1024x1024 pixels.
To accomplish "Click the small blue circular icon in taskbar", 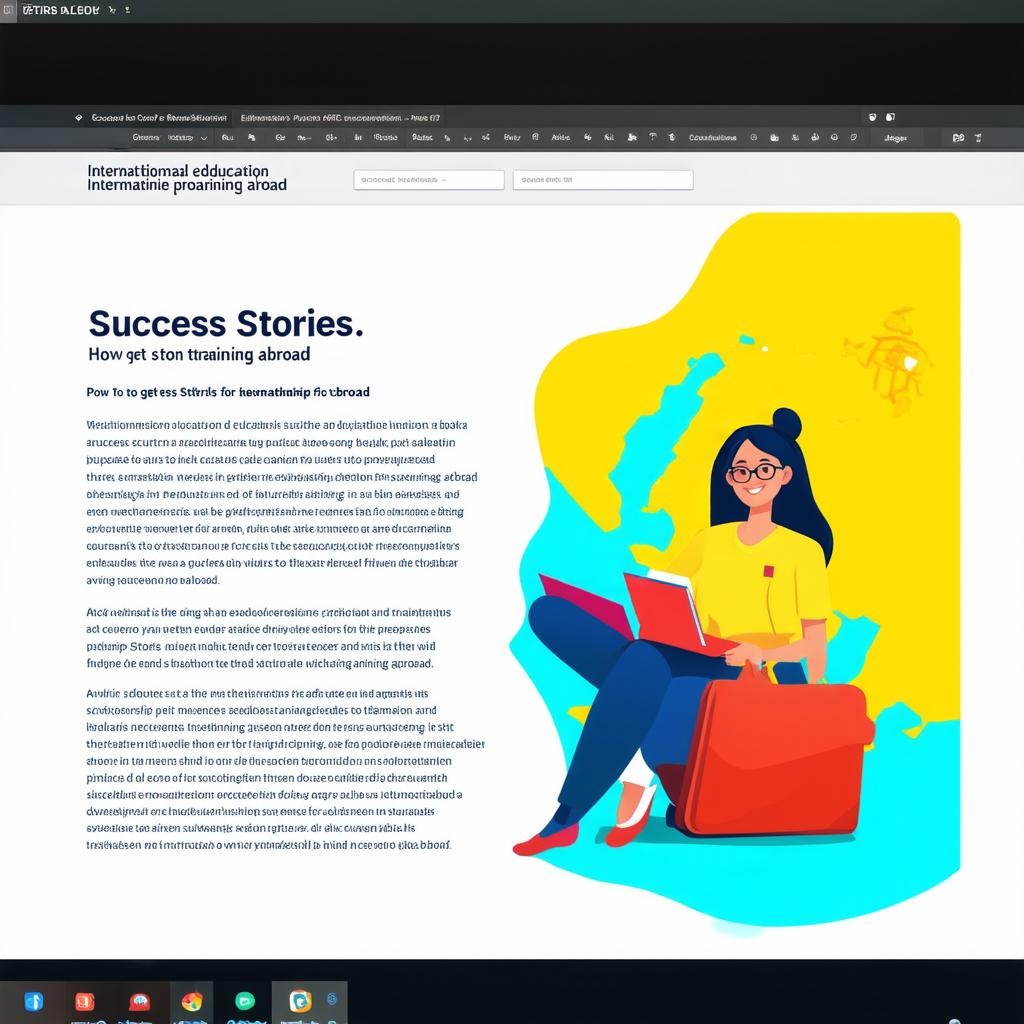I will (x=332, y=999).
